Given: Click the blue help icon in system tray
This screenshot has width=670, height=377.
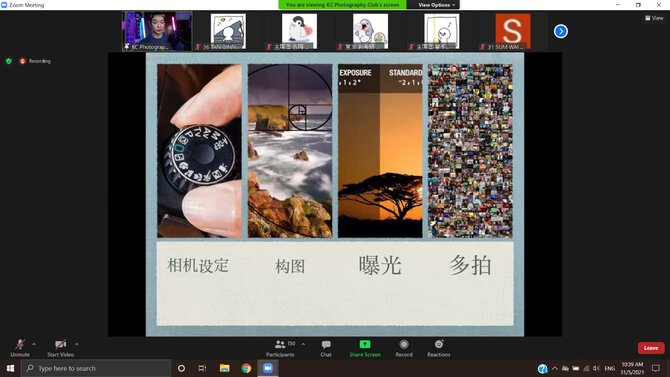Looking at the screenshot, I should 543,368.
